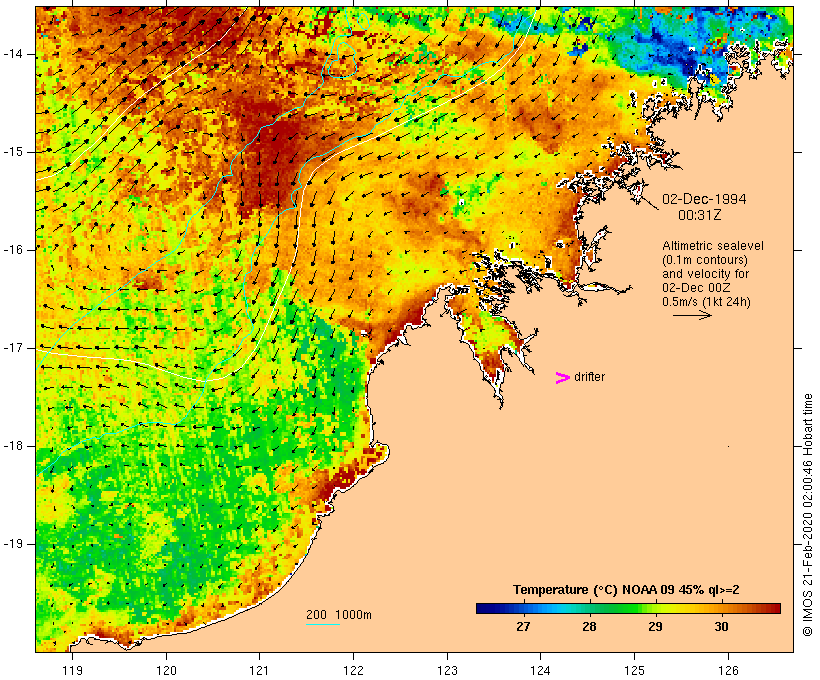Click the longitude label '121'
820x680 pixels.
coord(259,670)
